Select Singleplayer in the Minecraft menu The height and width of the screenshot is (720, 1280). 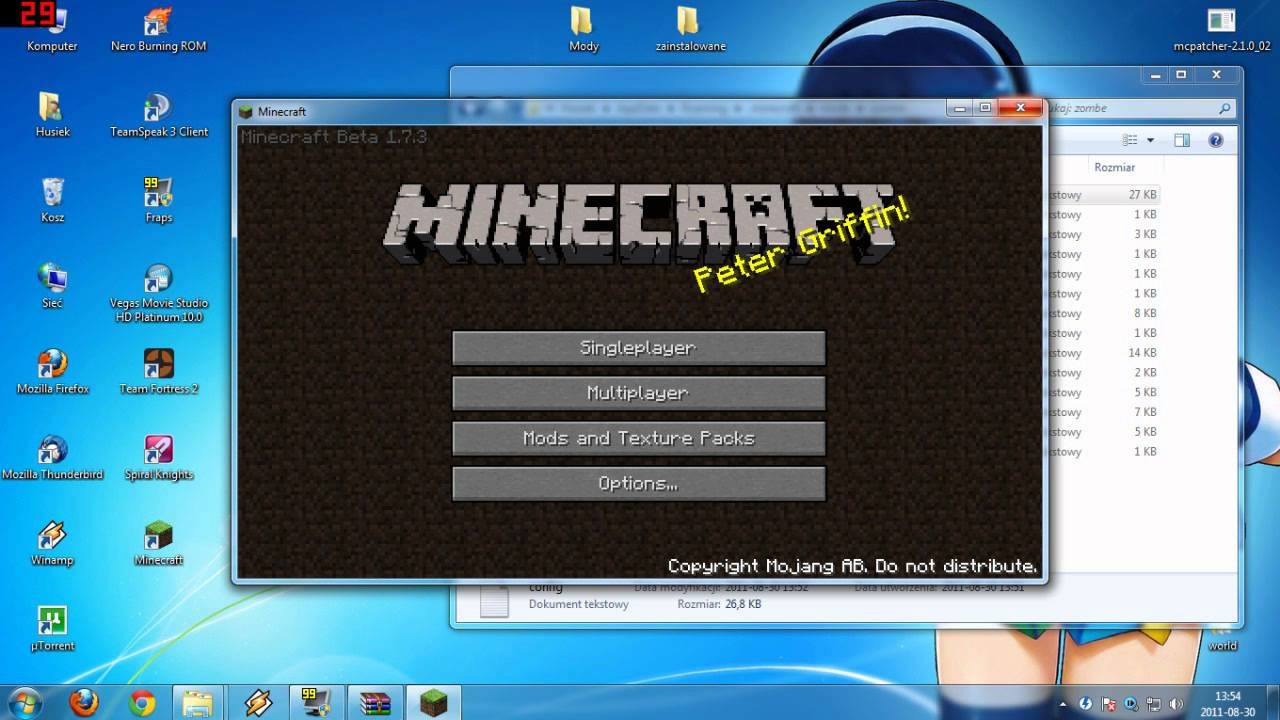tap(638, 348)
